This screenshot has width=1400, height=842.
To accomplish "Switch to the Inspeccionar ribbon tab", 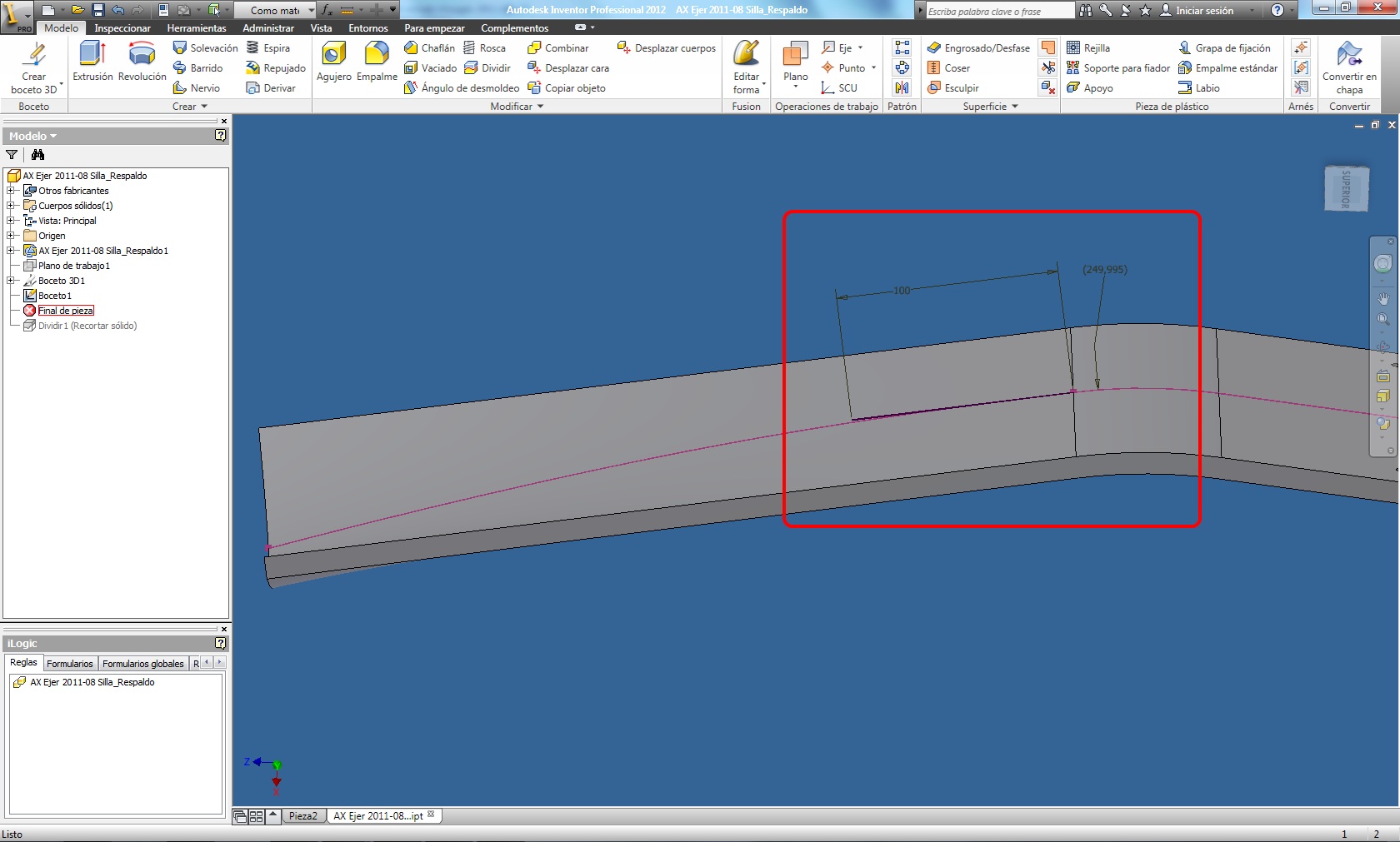I will 122,28.
